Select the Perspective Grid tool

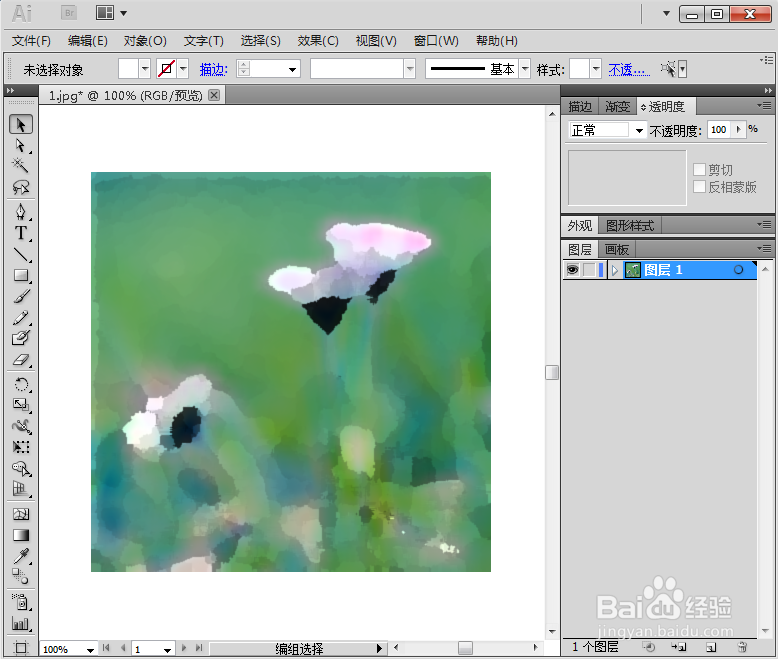(x=21, y=489)
